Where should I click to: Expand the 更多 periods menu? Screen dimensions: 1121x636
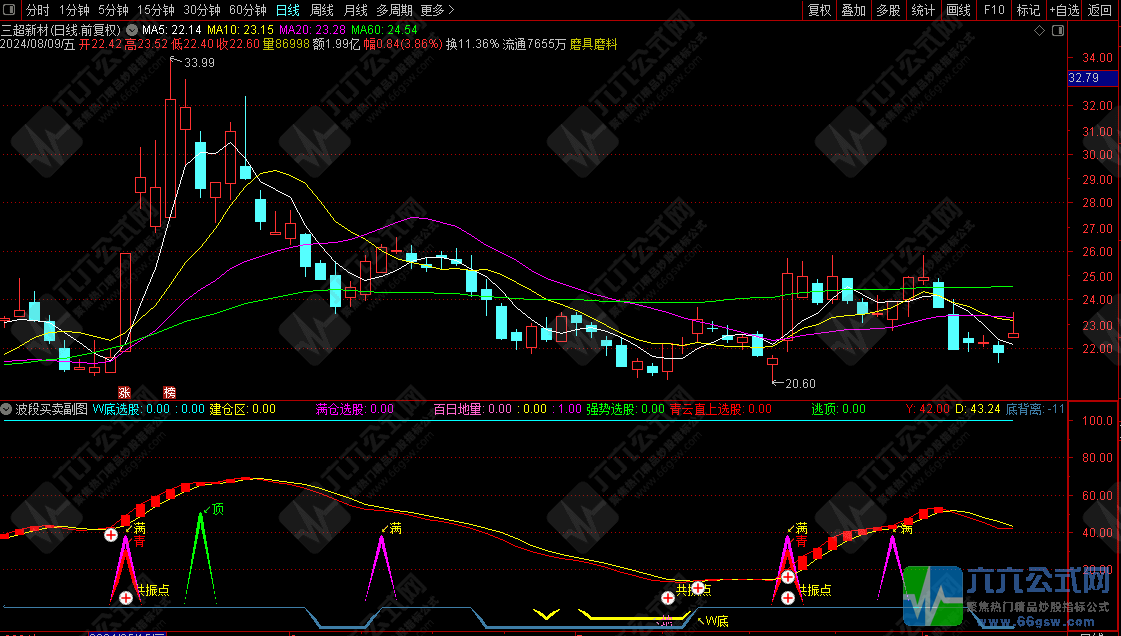(437, 10)
